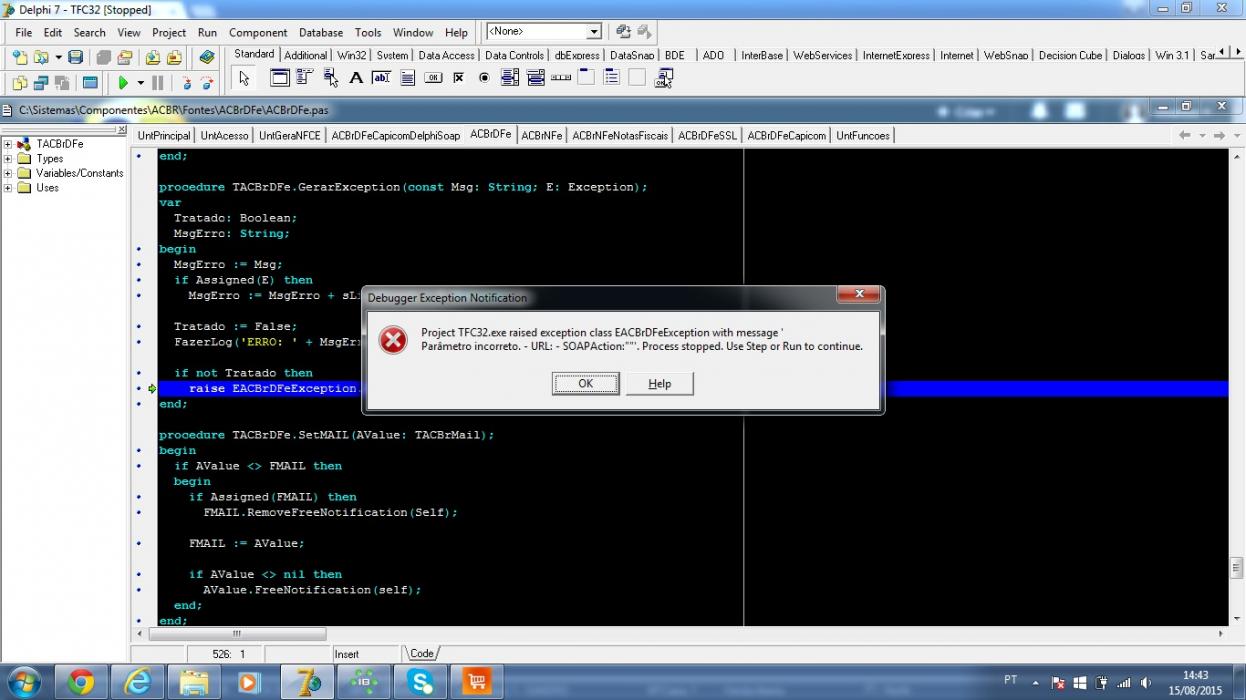Open the Database menu
Screen dimensions: 1246x700
321,32
